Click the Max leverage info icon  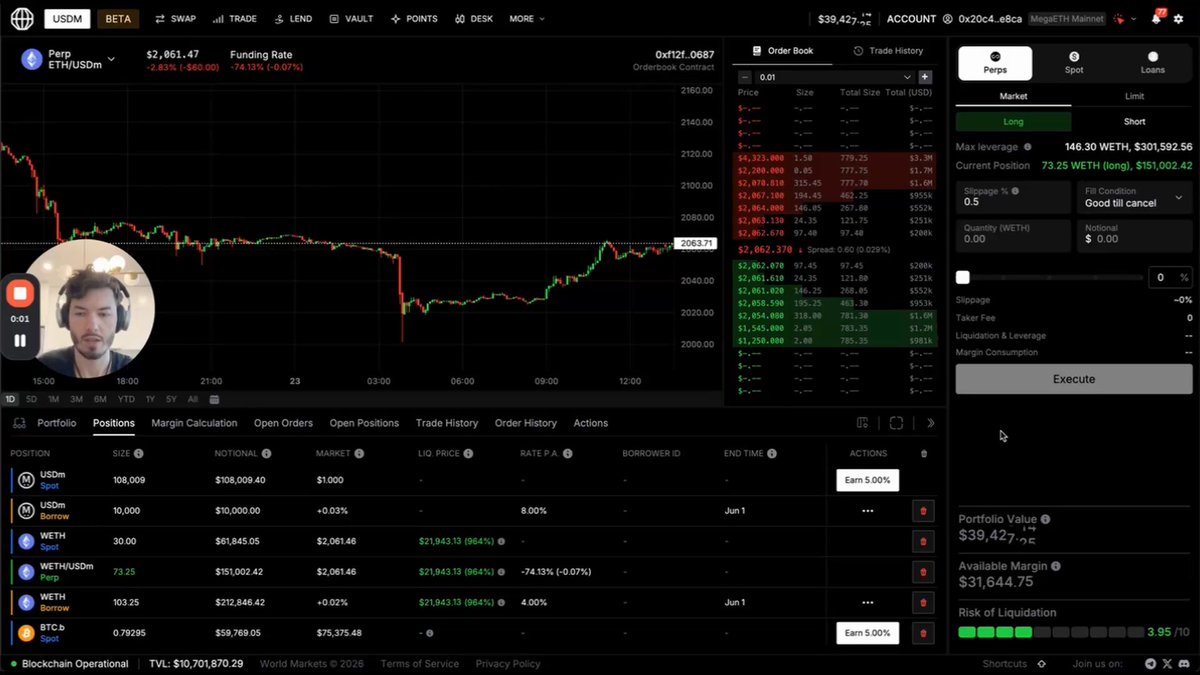tap(1028, 146)
